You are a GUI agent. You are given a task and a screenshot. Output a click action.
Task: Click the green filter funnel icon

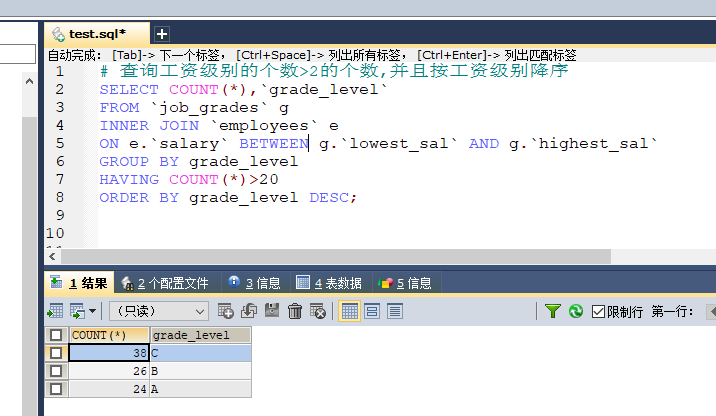point(553,311)
